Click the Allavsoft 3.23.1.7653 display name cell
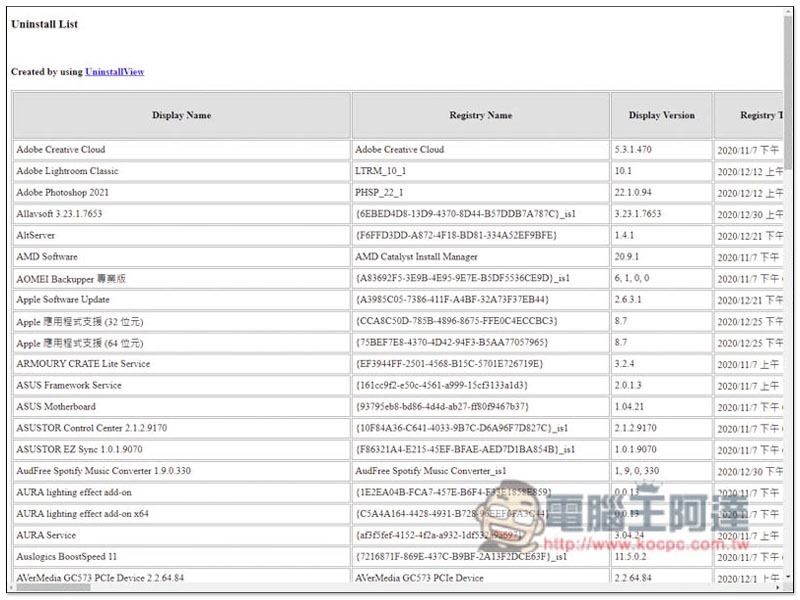Screen dimensions: 800x600 182,214
